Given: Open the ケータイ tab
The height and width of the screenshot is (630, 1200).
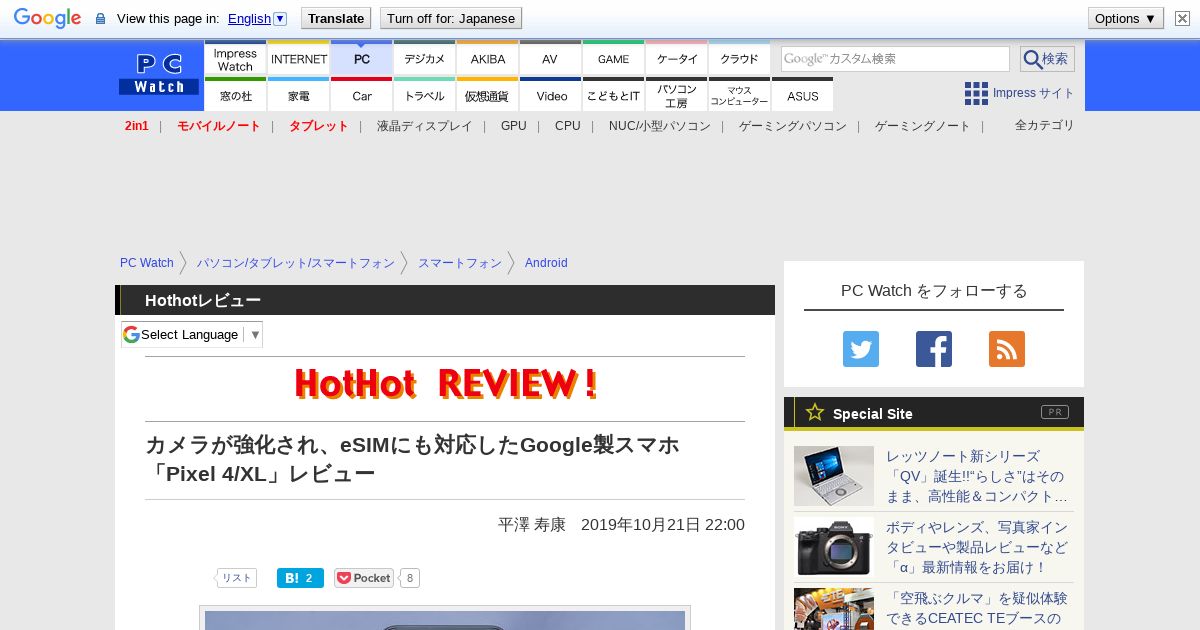Looking at the screenshot, I should pos(677,59).
